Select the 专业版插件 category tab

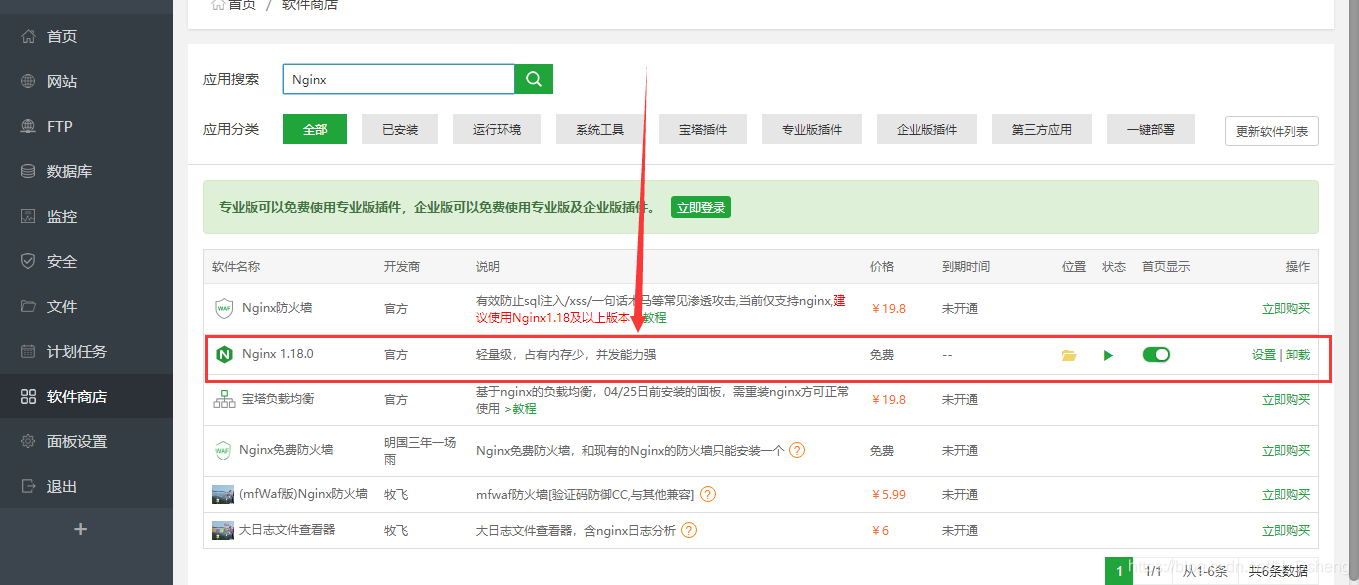click(812, 130)
